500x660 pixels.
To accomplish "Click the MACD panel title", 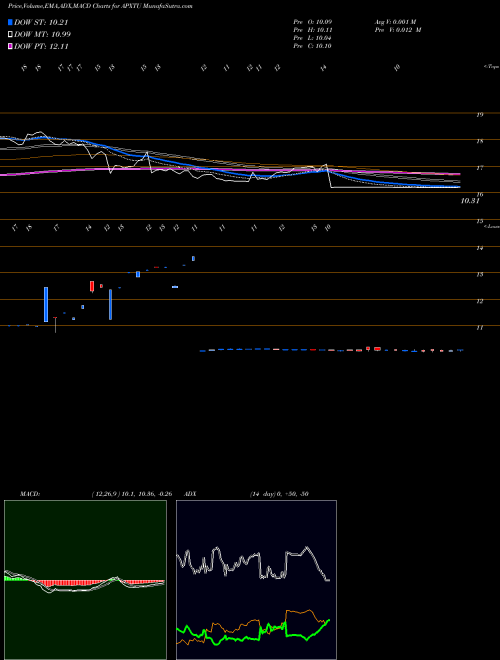I will pos(30,494).
